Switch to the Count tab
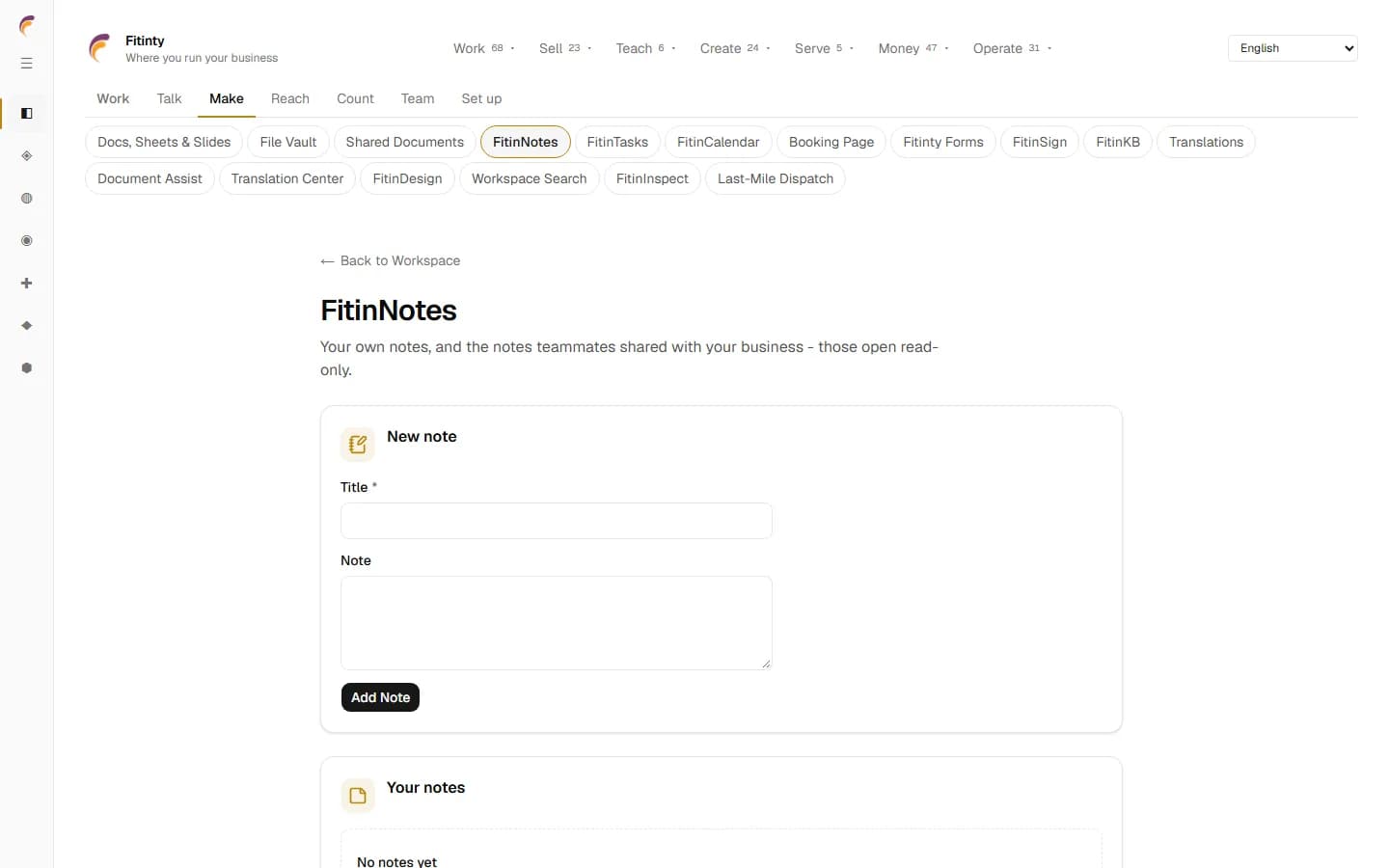This screenshot has height=868, width=1389. click(x=355, y=98)
